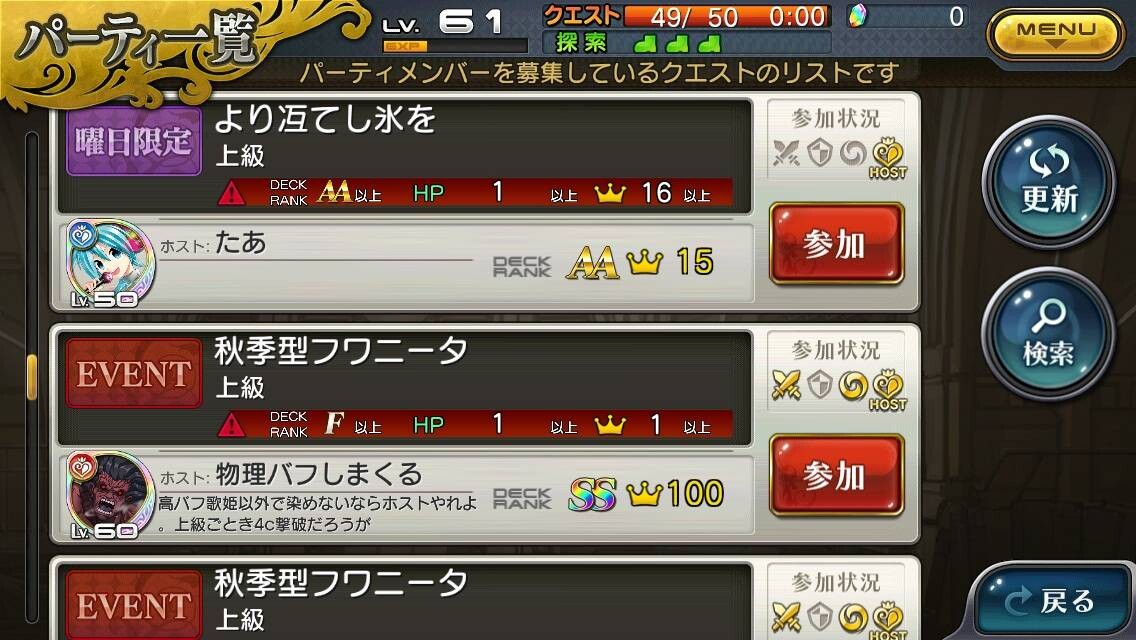Click the crystal gem currency icon
Image resolution: width=1136 pixels, height=640 pixels.
858,16
